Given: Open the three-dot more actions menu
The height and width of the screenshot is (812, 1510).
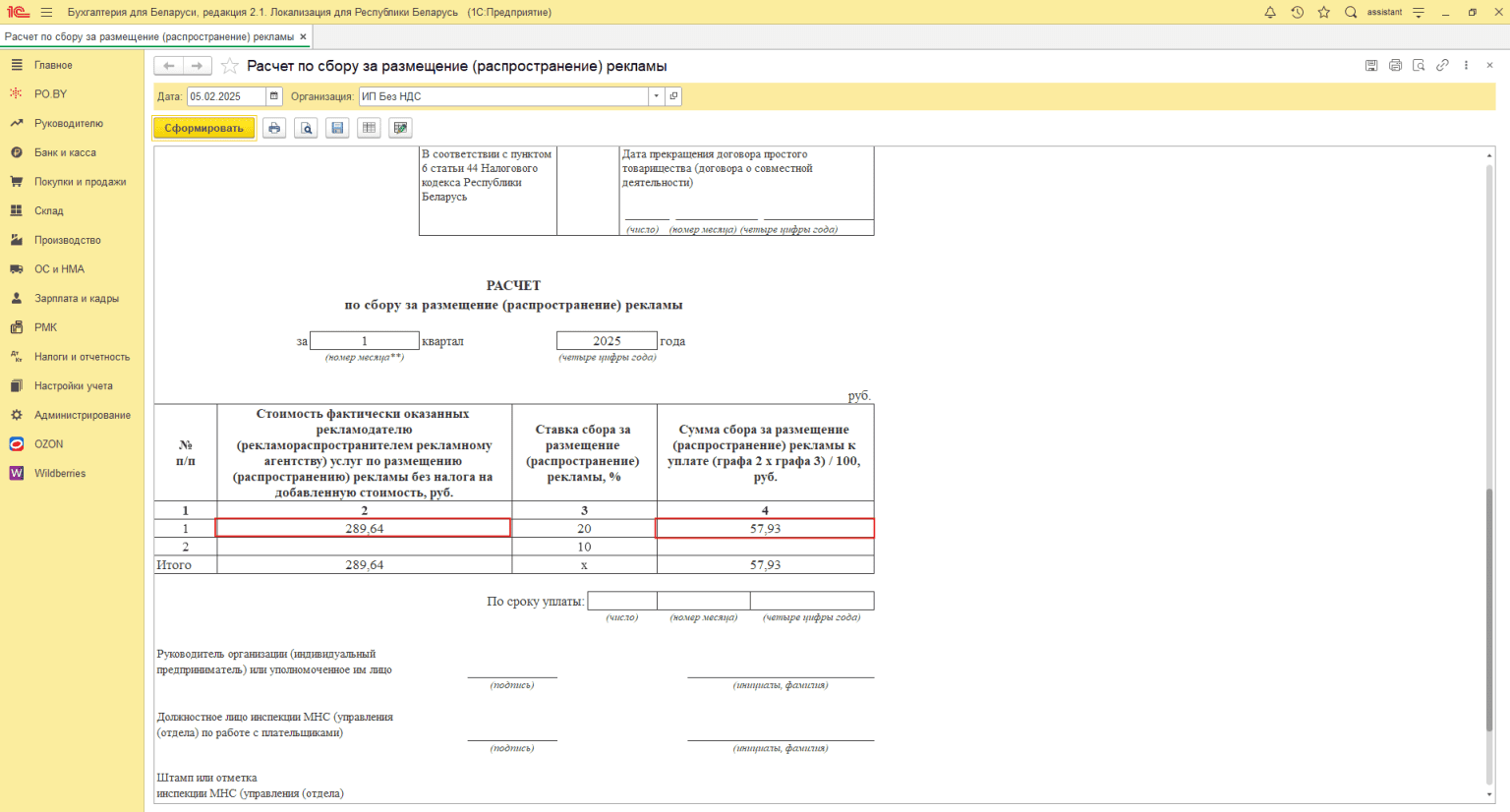Looking at the screenshot, I should coord(1466,66).
